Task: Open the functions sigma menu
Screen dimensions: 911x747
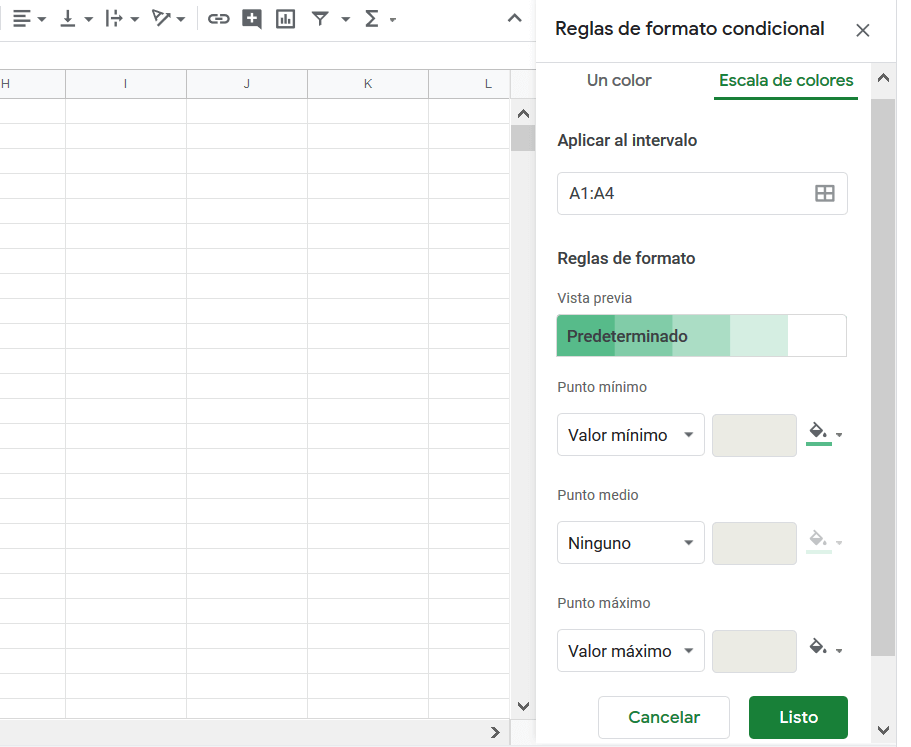Action: [379, 19]
